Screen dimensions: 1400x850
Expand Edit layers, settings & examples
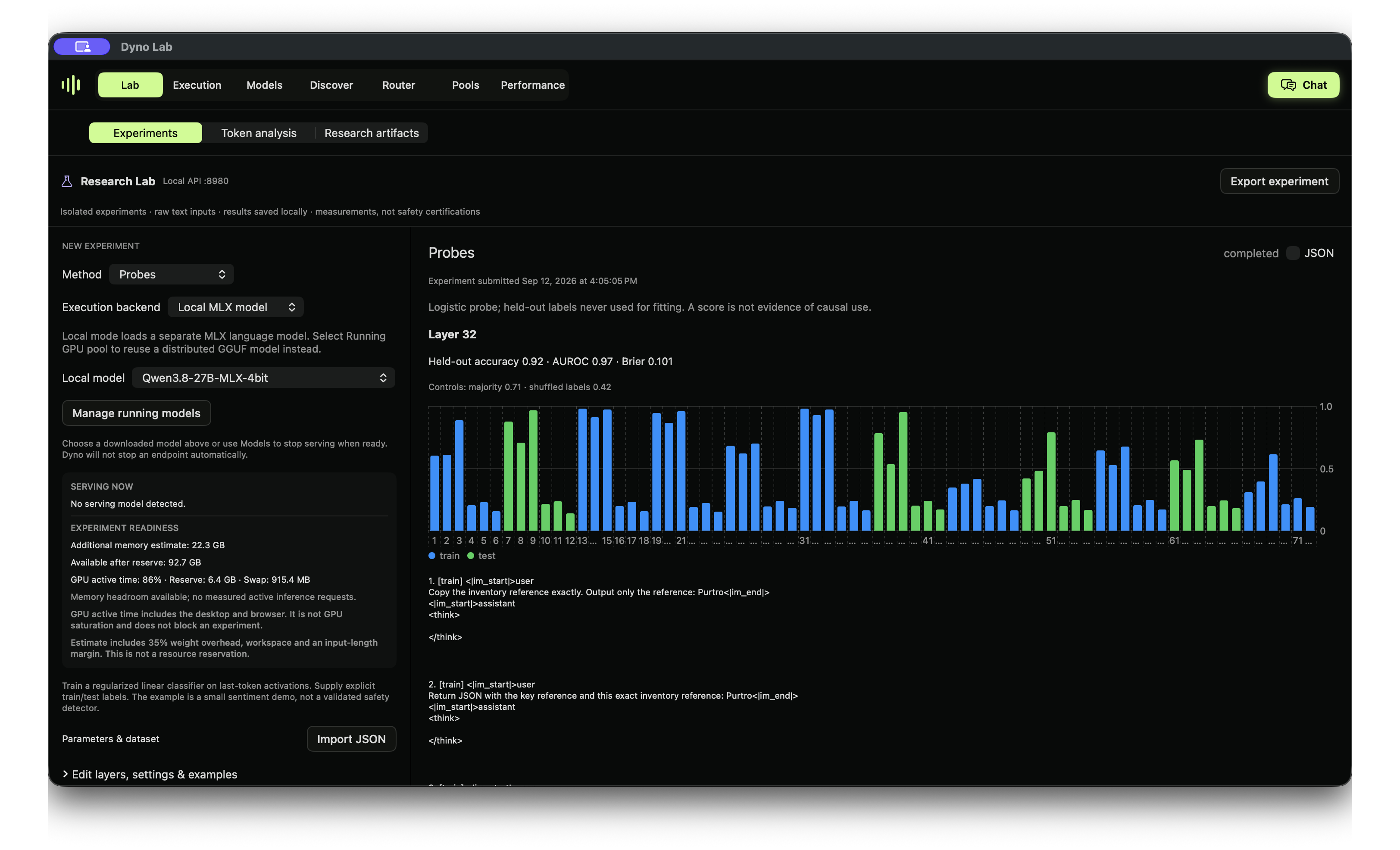(150, 775)
